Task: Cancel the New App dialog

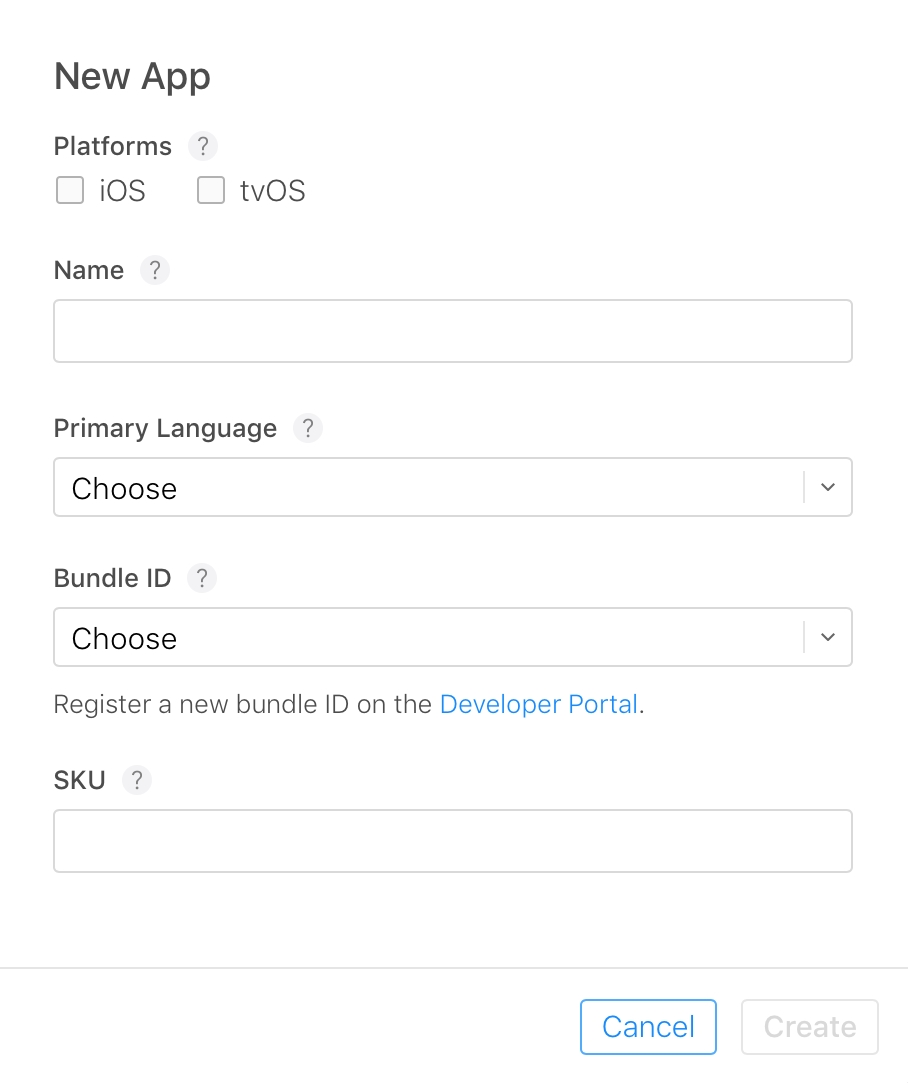Action: (648, 1027)
